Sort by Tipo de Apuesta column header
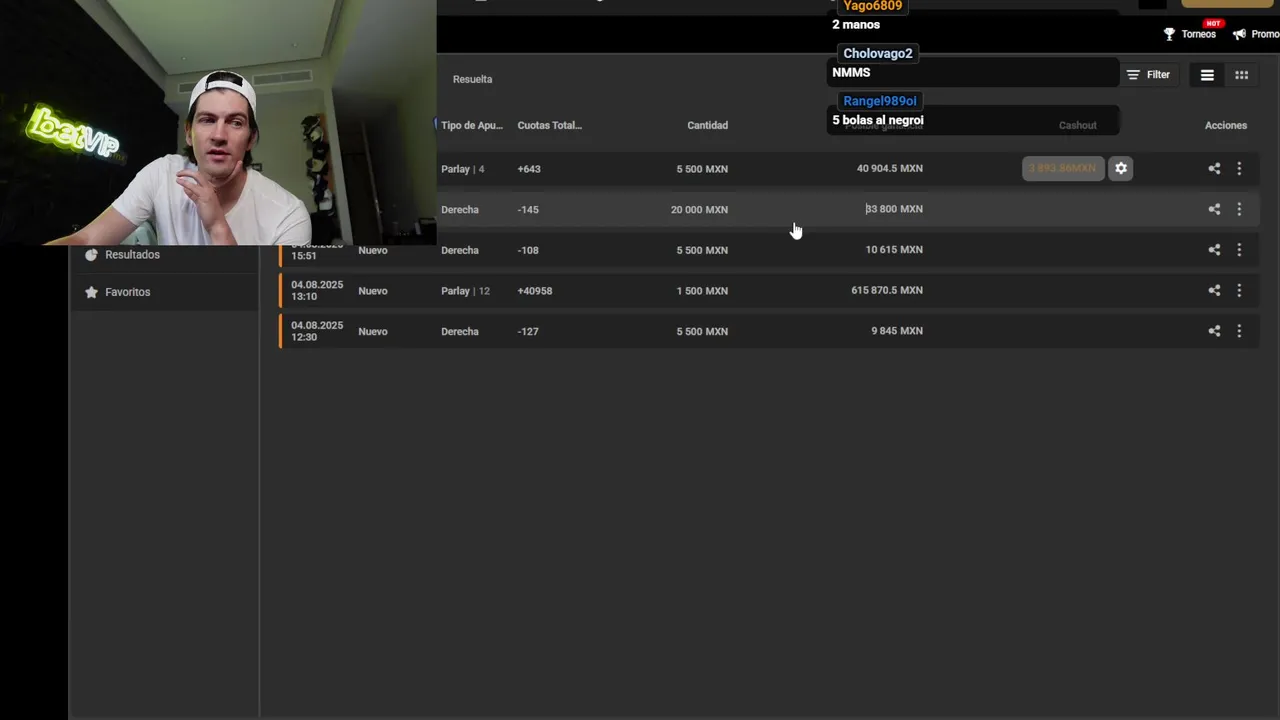Image resolution: width=1280 pixels, height=720 pixels. click(472, 125)
